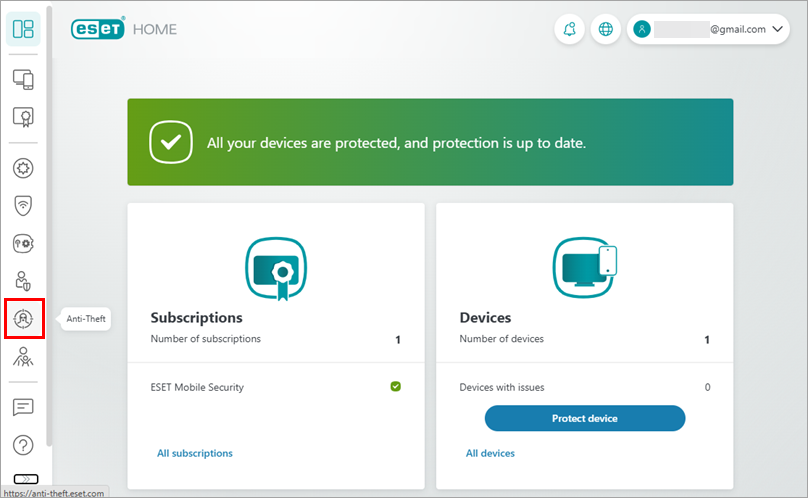Open the Wi-Fi shield sidebar icon
808x498 pixels.
(23, 205)
